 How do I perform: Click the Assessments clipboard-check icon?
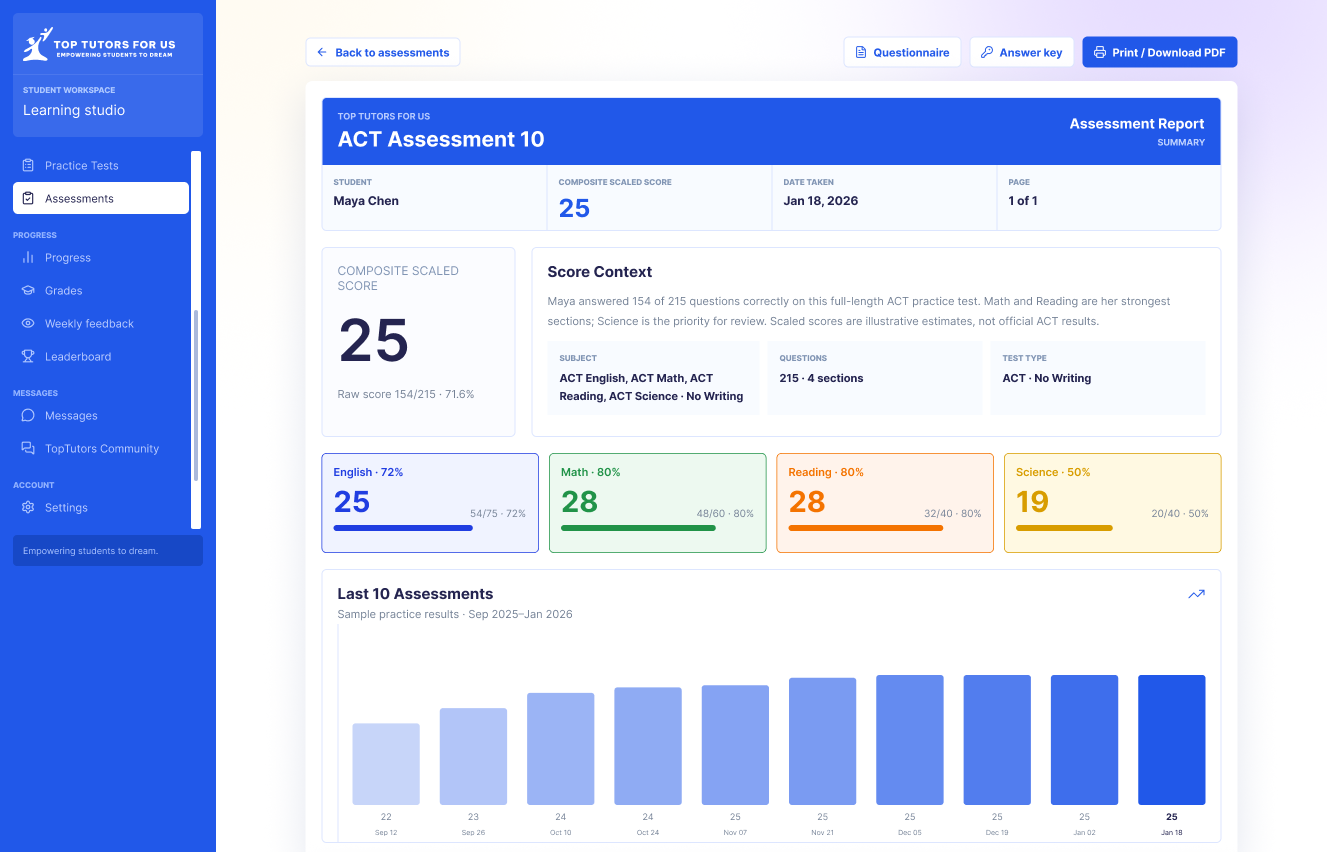click(x=28, y=198)
